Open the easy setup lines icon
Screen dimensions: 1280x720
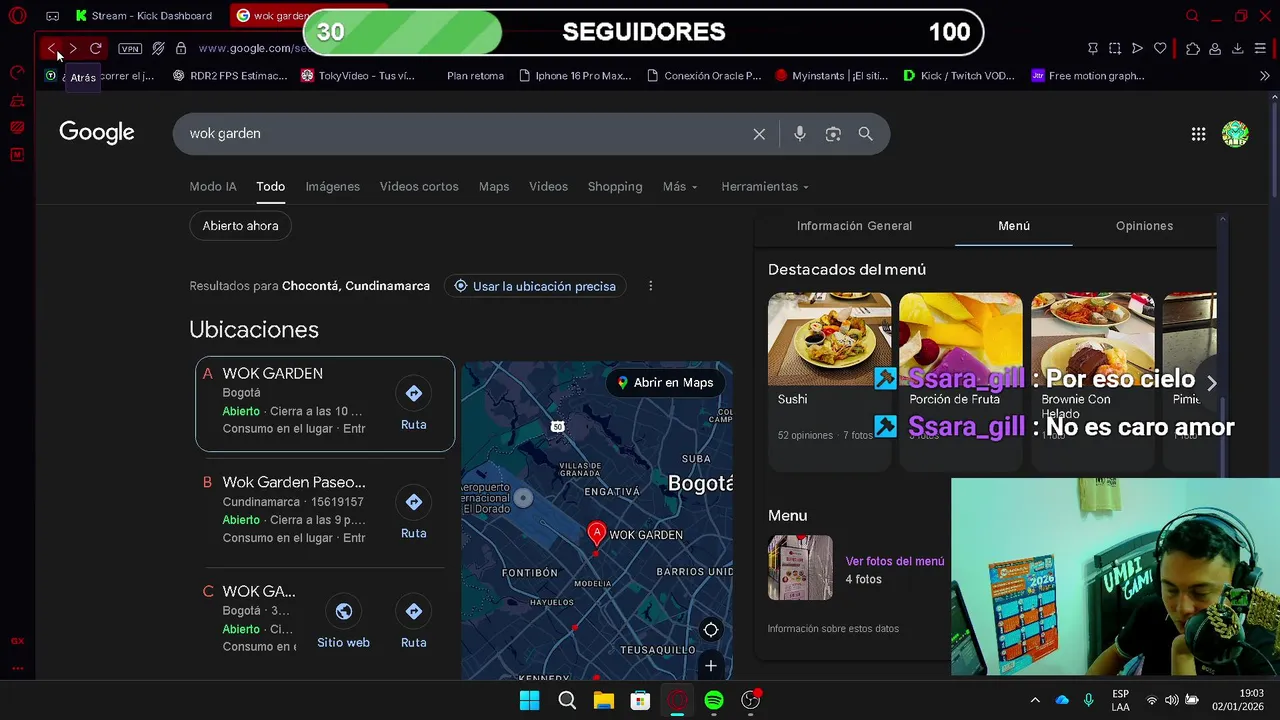[x=1260, y=48]
